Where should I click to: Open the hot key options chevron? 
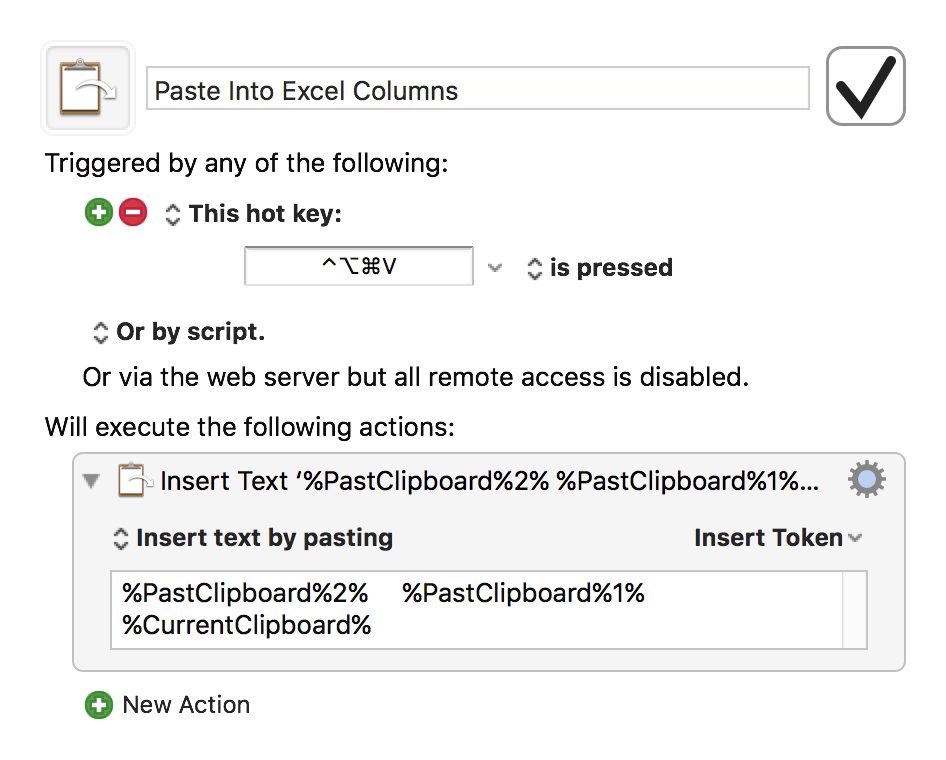click(495, 267)
